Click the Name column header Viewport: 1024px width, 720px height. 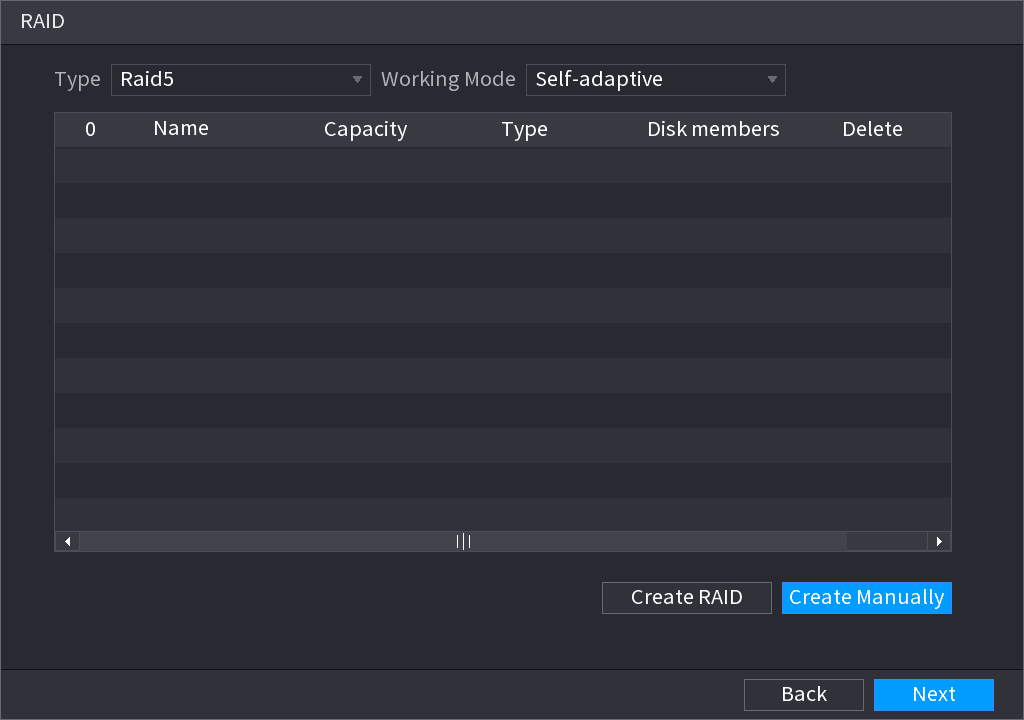coord(181,129)
